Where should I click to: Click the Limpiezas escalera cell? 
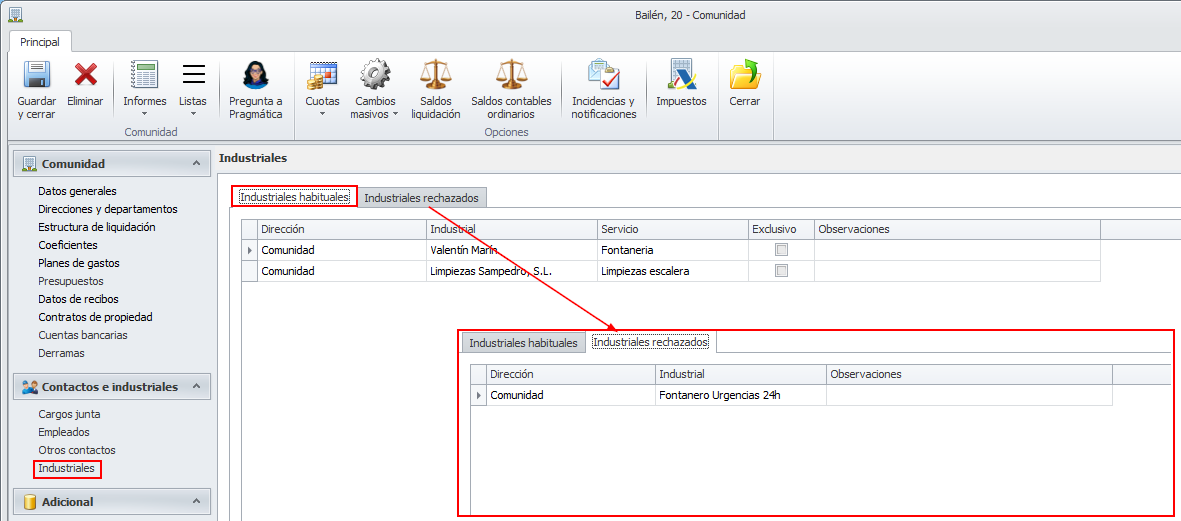(673, 271)
